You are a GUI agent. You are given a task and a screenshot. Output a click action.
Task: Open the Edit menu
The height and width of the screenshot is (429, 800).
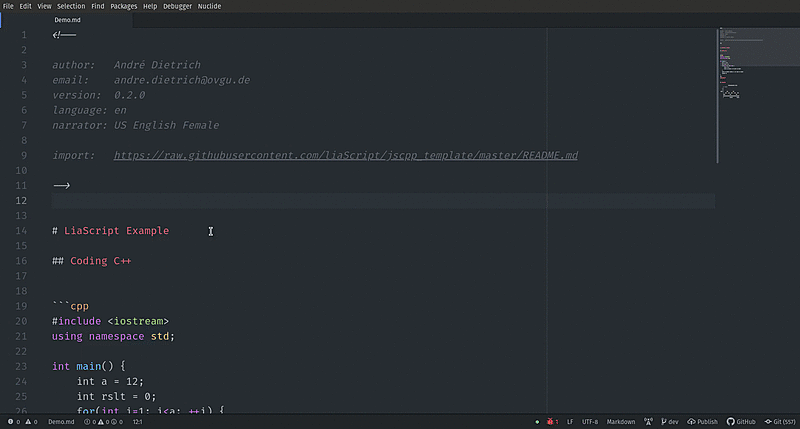click(25, 6)
